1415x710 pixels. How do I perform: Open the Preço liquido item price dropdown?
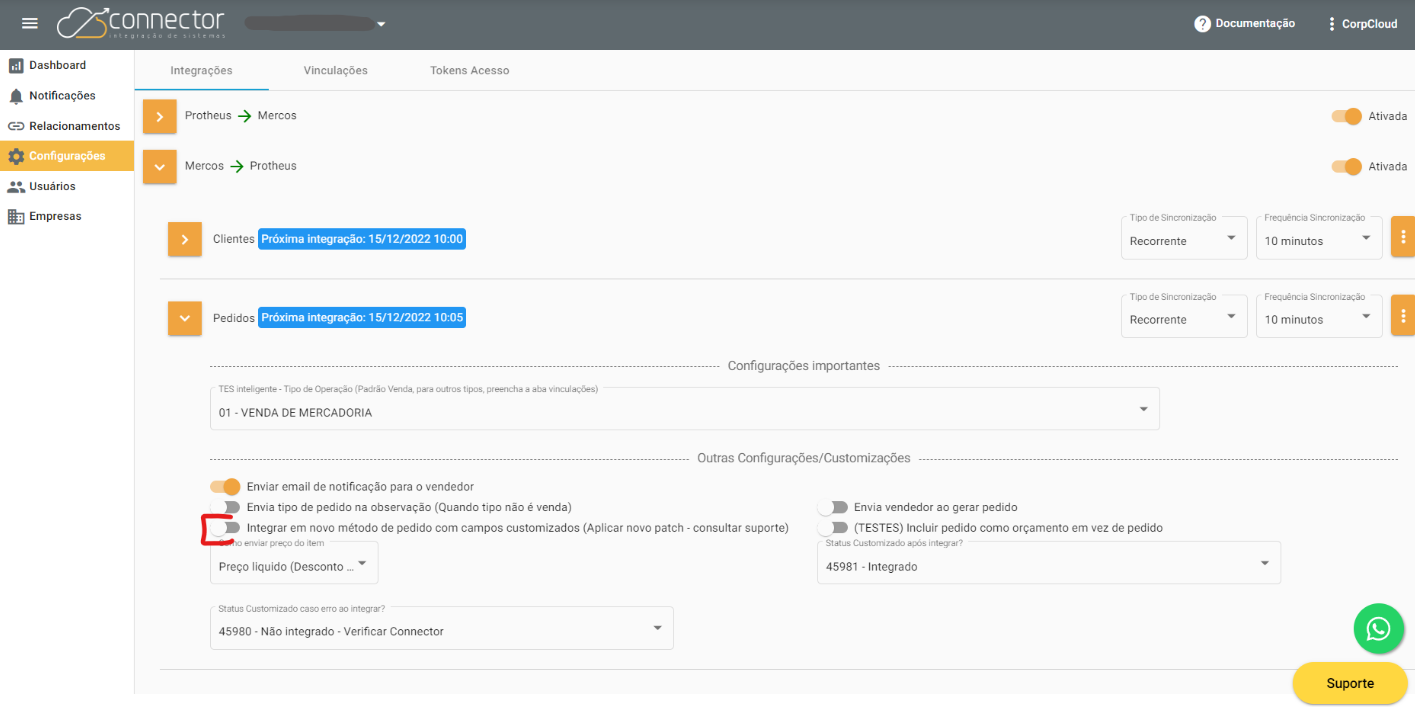tap(294, 562)
